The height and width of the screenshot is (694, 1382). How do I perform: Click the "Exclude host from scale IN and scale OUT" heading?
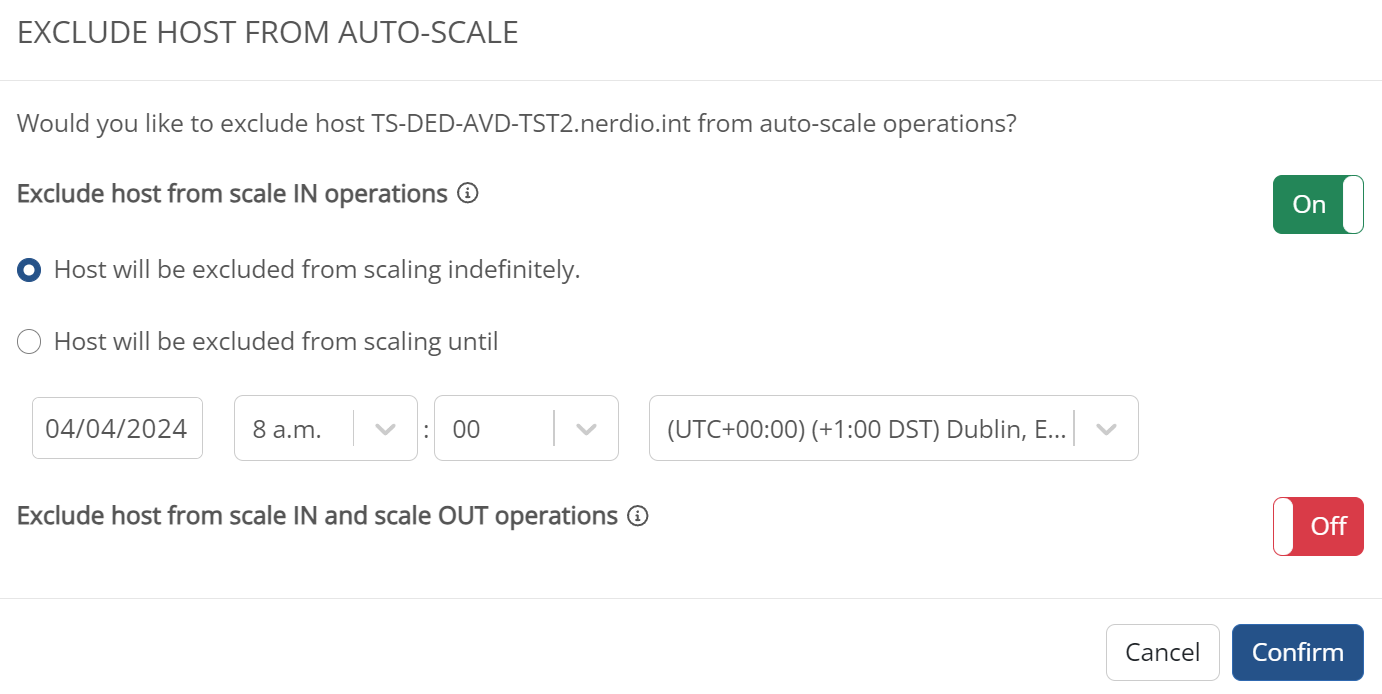[x=317, y=516]
